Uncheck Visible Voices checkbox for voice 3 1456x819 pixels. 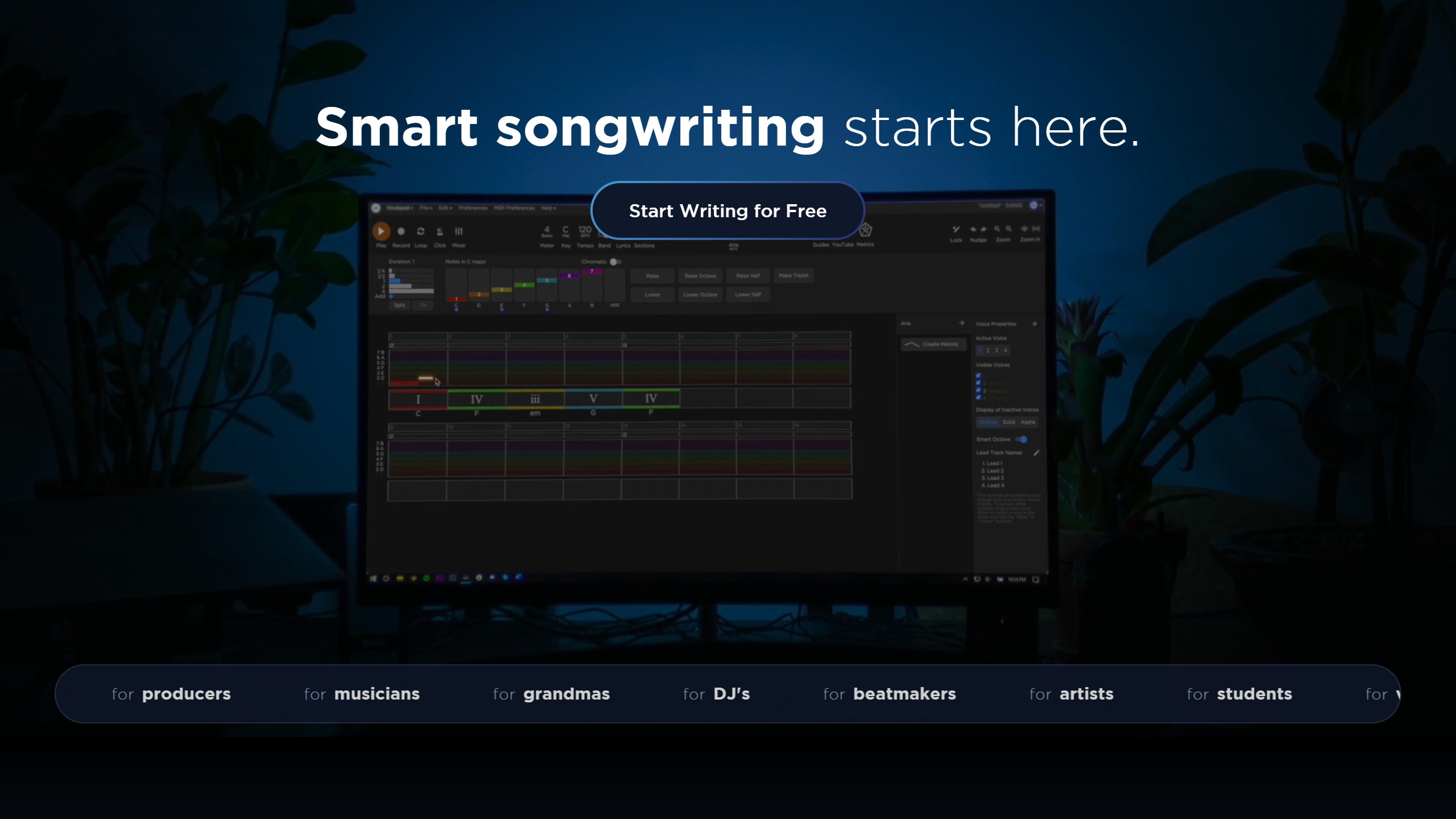[x=978, y=390]
